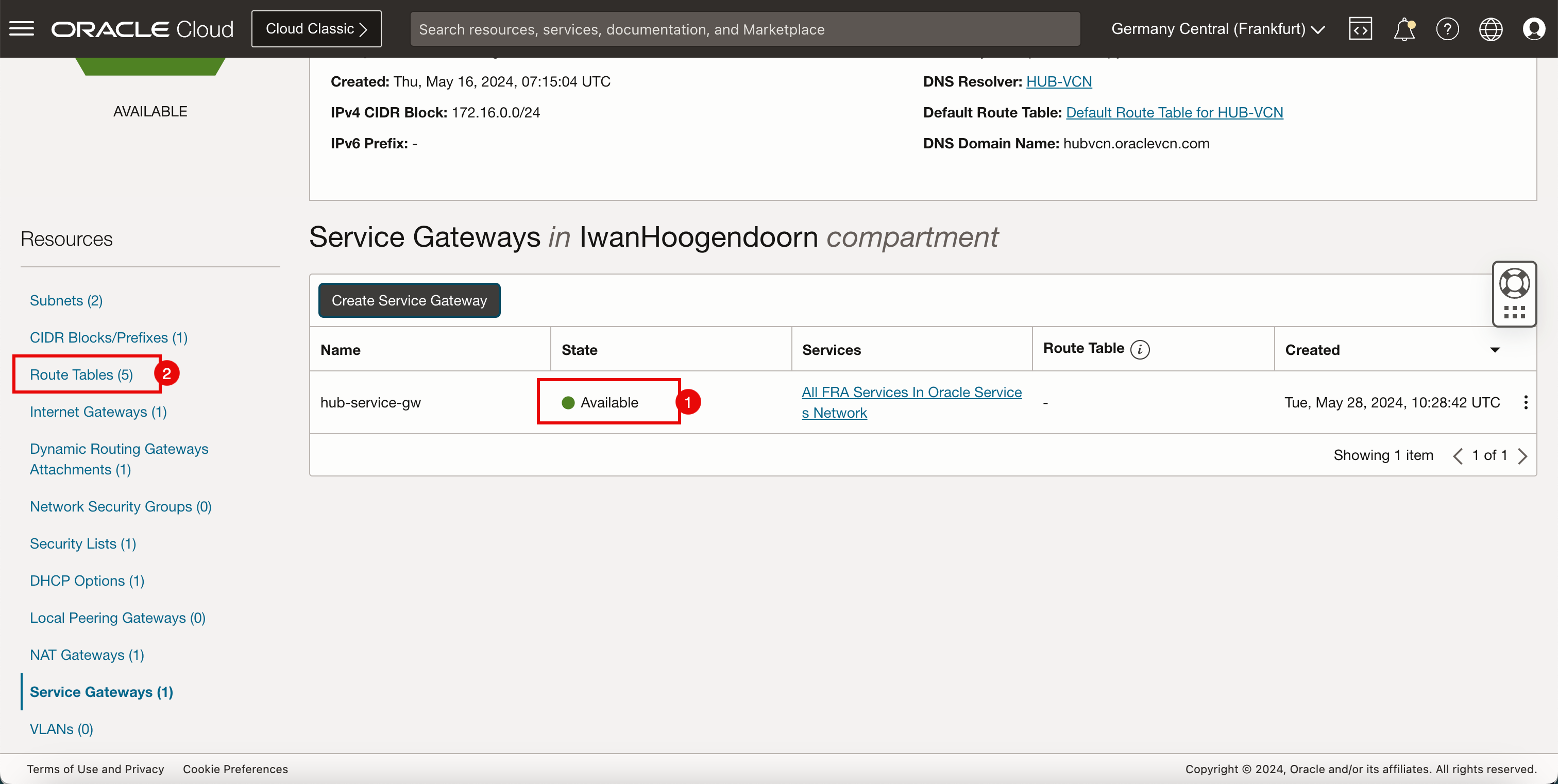
Task: Open the user profile avatar
Action: 1534,28
